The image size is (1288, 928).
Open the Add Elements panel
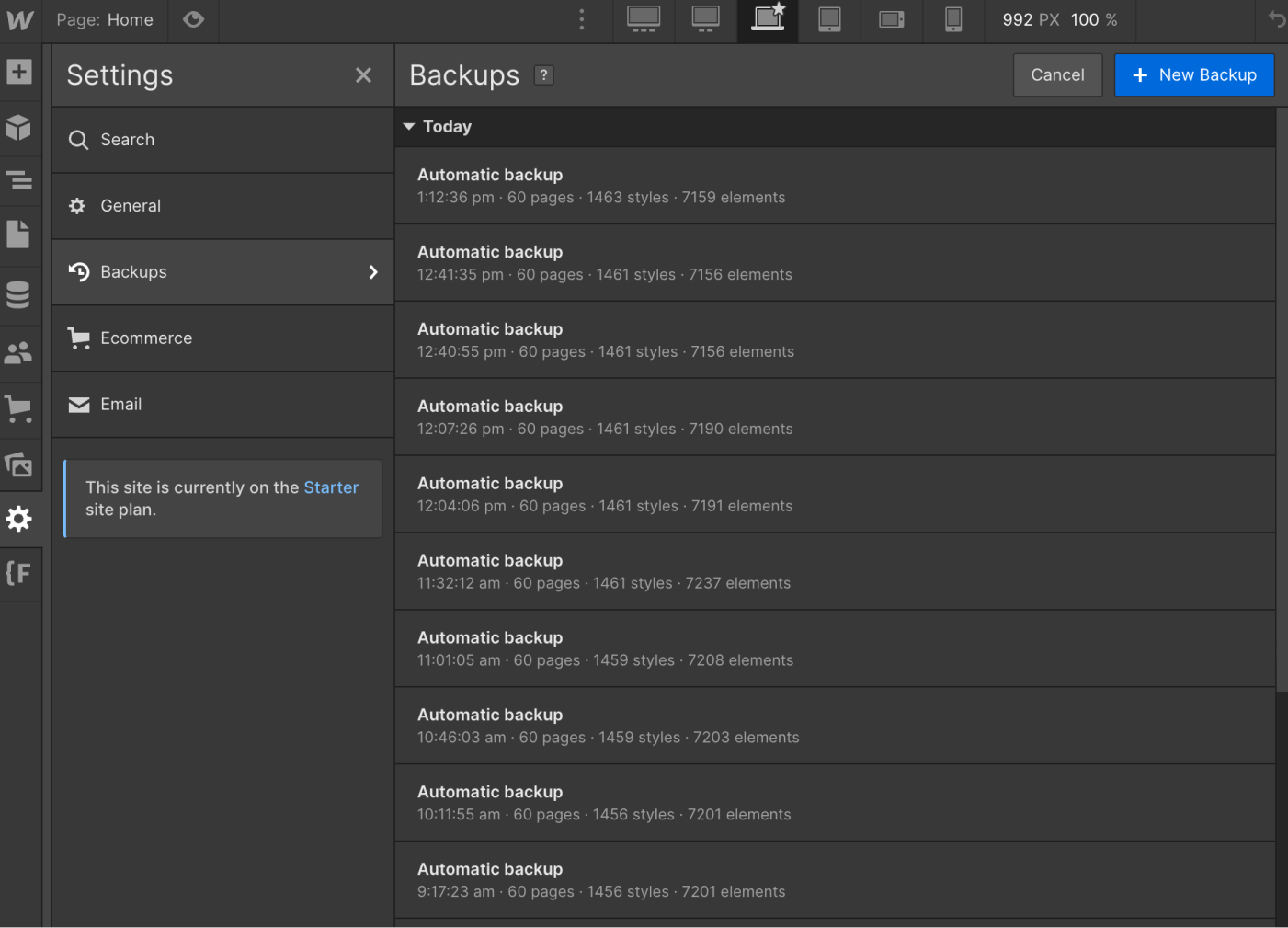pyautogui.click(x=19, y=71)
